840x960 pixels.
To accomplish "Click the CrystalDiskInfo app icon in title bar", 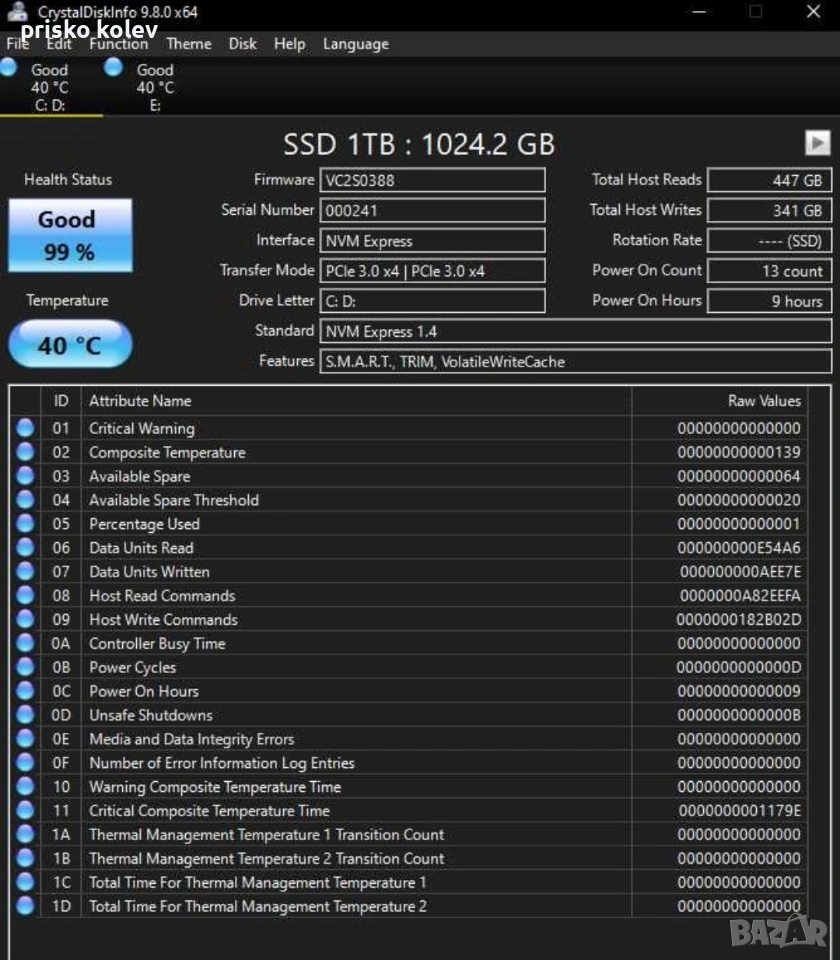I will pos(17,12).
